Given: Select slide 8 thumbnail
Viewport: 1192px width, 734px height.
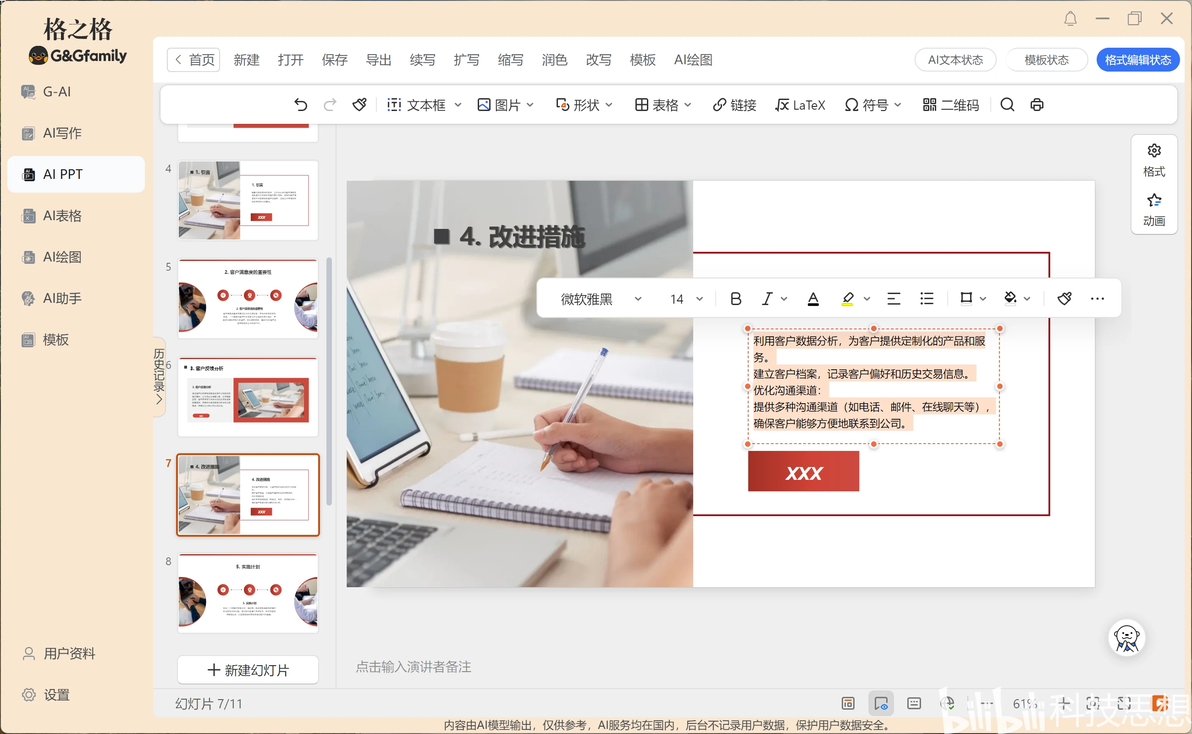Looking at the screenshot, I should click(248, 593).
